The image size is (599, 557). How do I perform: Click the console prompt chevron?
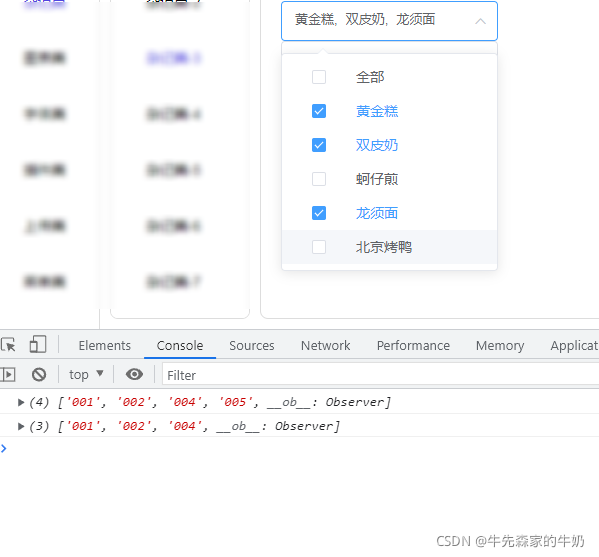(4, 449)
